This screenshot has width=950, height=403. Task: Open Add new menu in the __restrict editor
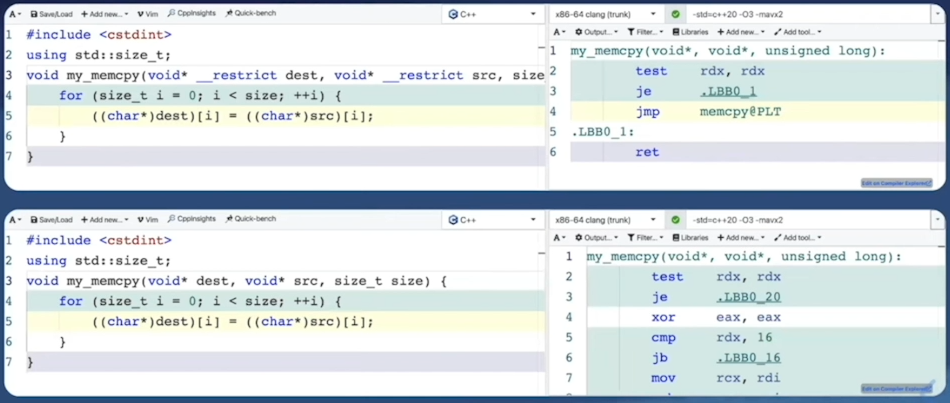point(104,13)
